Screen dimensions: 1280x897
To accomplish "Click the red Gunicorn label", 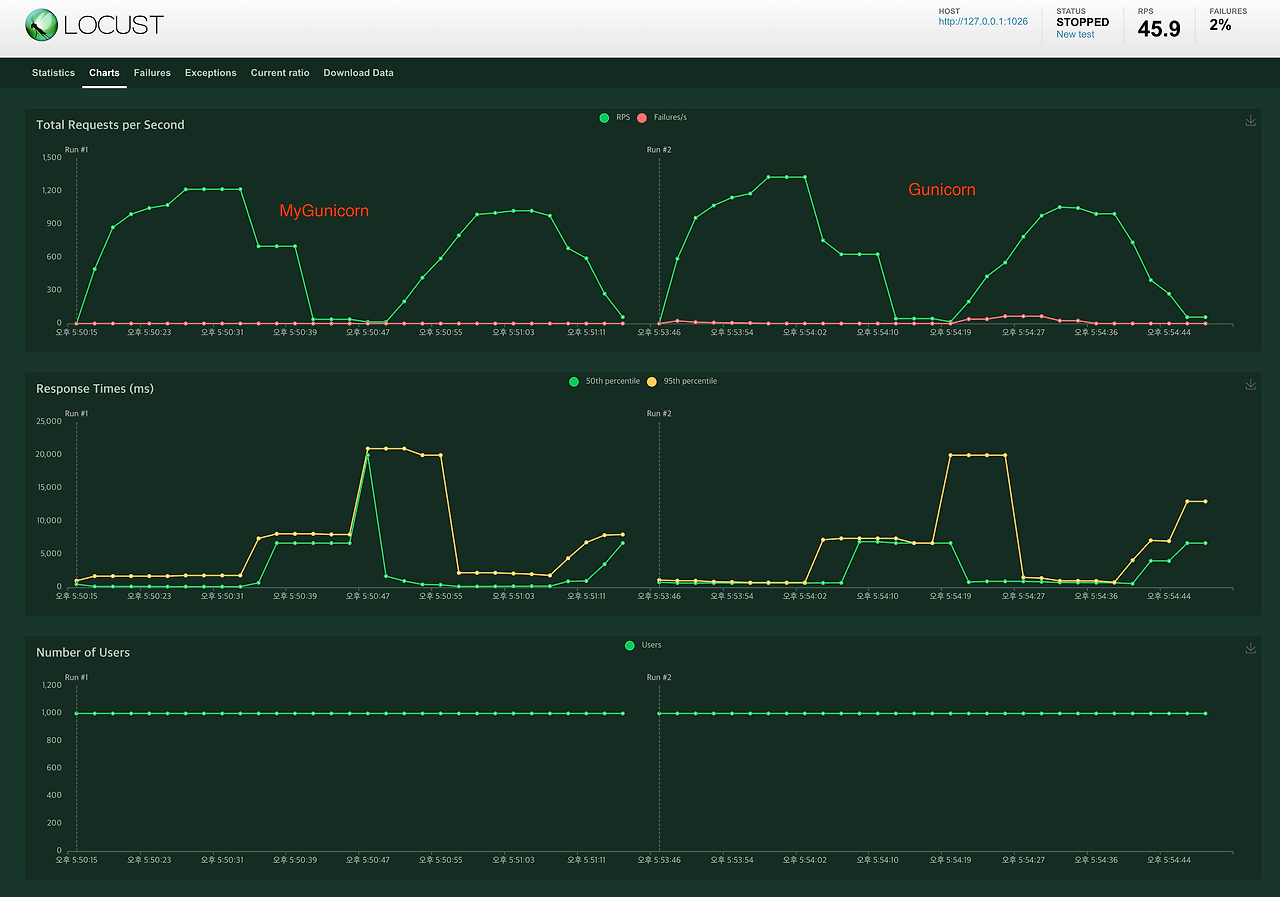I will click(942, 189).
